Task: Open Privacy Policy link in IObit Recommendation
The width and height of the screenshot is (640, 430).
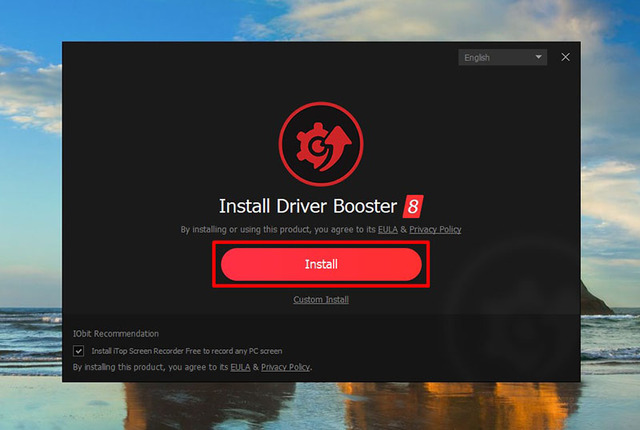Action: (x=285, y=367)
